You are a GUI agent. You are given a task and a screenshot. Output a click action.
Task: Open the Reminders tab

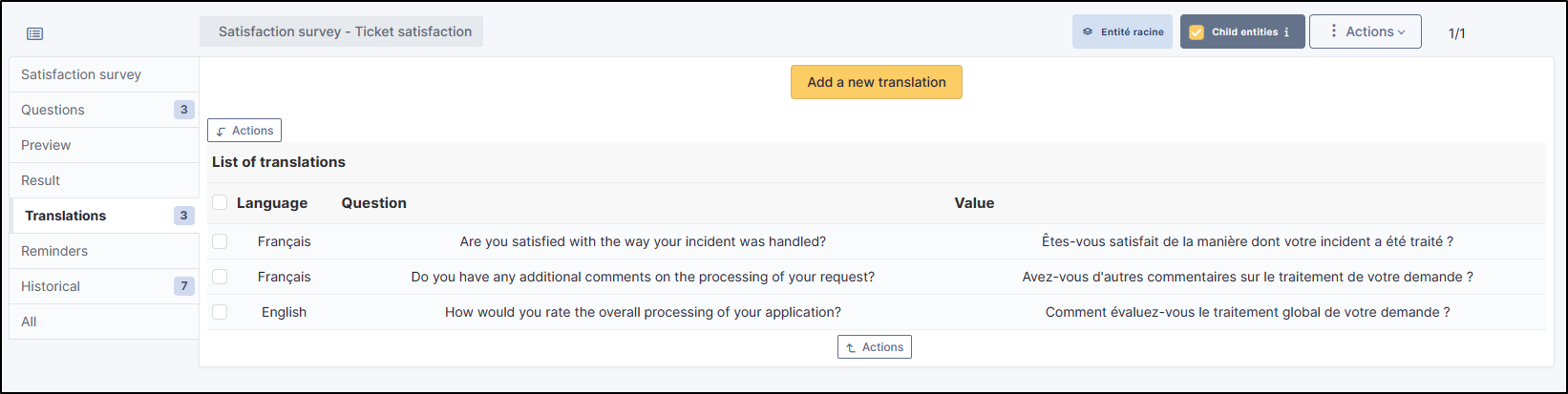click(x=54, y=251)
